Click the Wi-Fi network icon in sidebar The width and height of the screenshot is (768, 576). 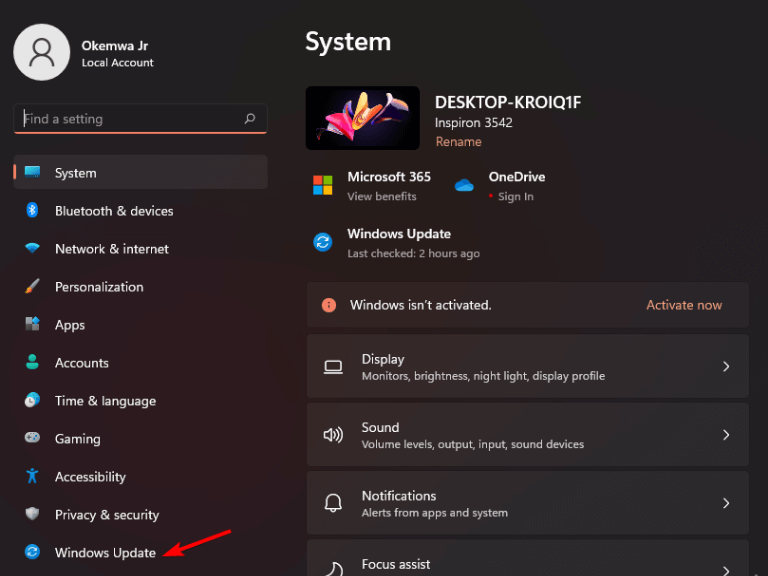pyautogui.click(x=32, y=248)
